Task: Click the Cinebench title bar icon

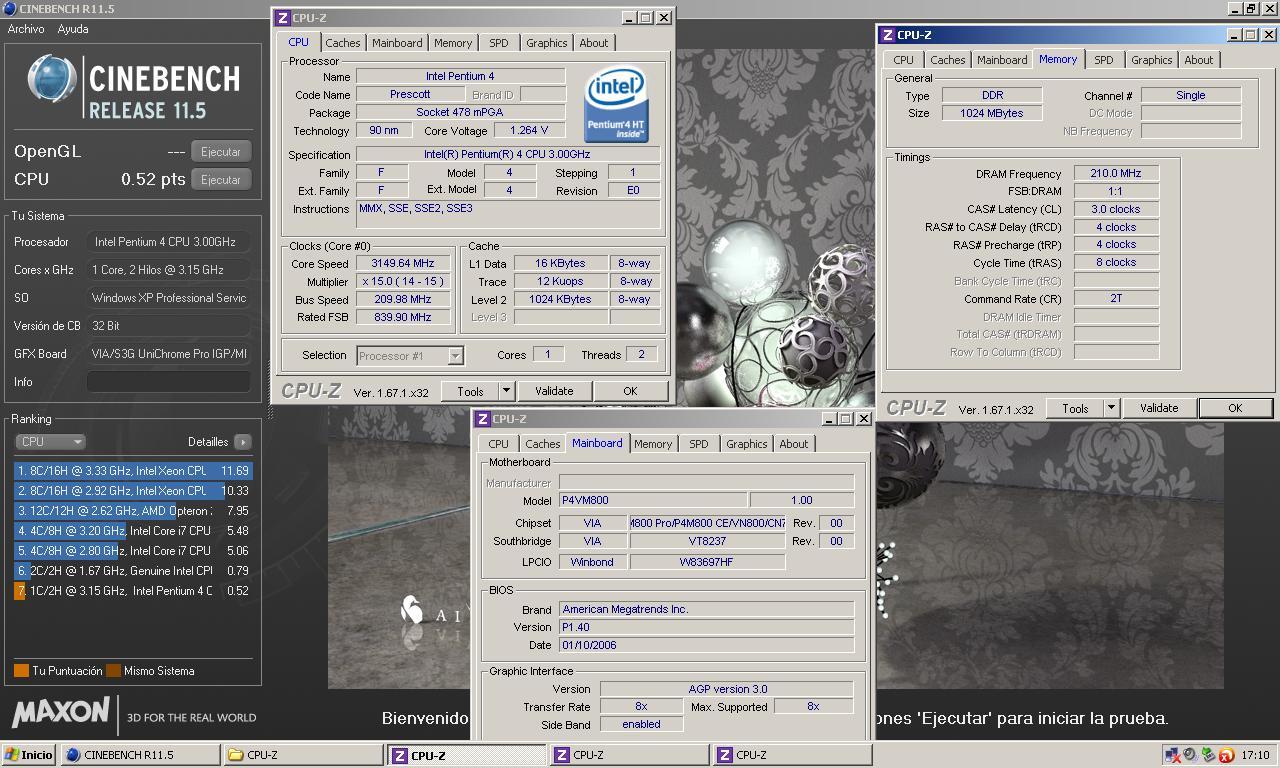Action: (x=10, y=9)
